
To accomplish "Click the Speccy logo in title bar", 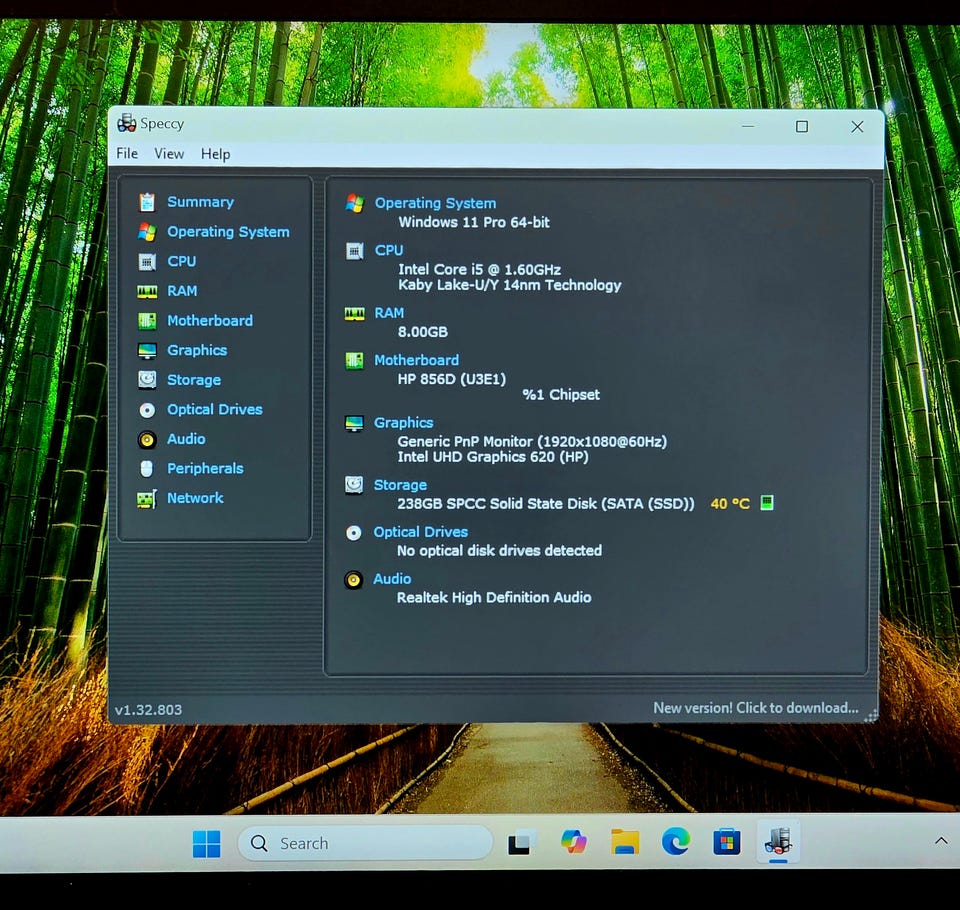I will 127,123.
